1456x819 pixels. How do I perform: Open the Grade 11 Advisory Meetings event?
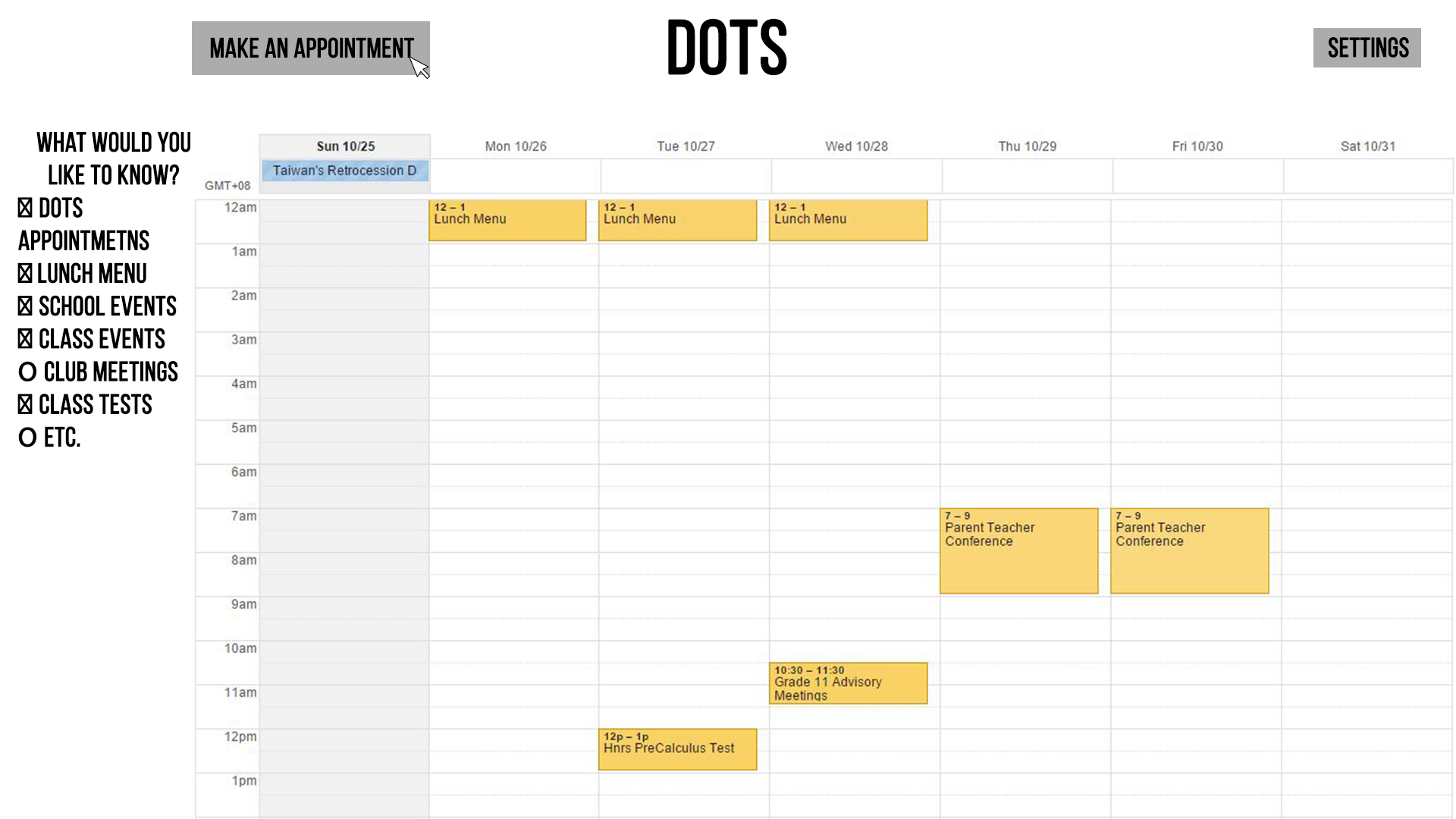[x=848, y=683]
